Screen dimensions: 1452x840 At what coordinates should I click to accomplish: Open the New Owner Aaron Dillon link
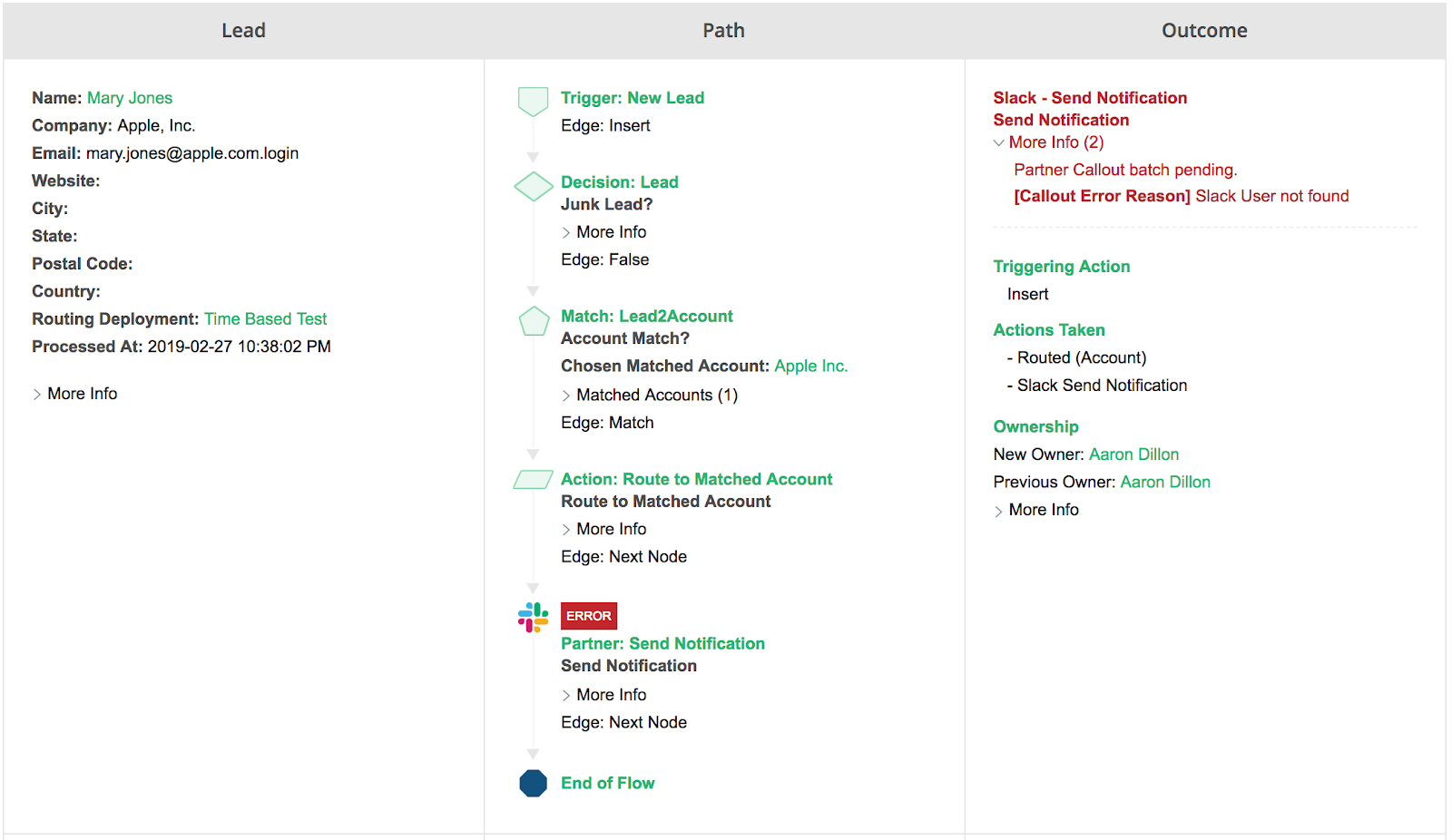(x=1133, y=454)
